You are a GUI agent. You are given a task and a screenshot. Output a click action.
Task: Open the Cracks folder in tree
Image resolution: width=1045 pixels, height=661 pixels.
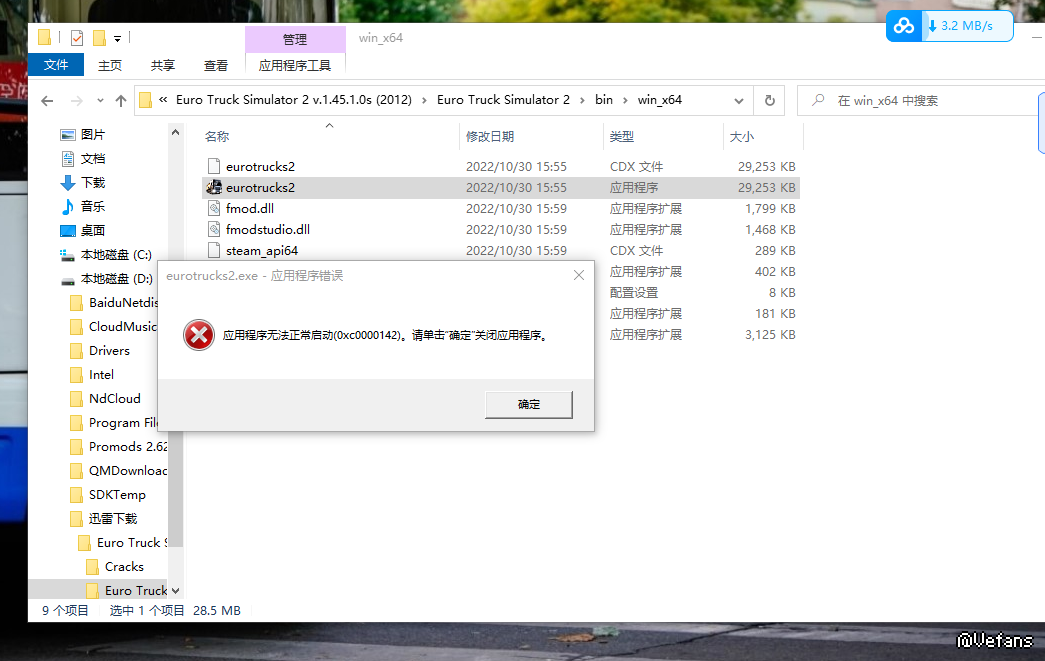[124, 566]
